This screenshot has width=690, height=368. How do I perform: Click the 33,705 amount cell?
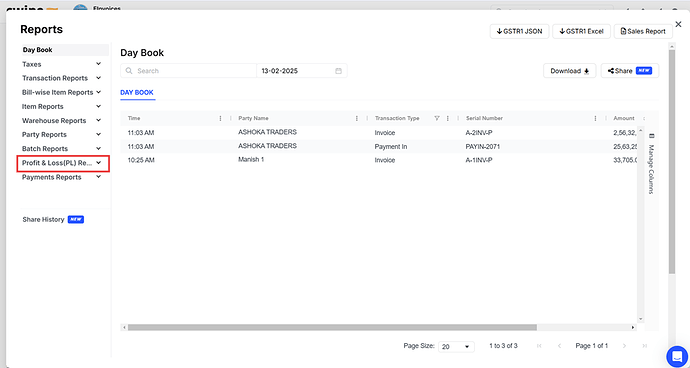(625, 160)
